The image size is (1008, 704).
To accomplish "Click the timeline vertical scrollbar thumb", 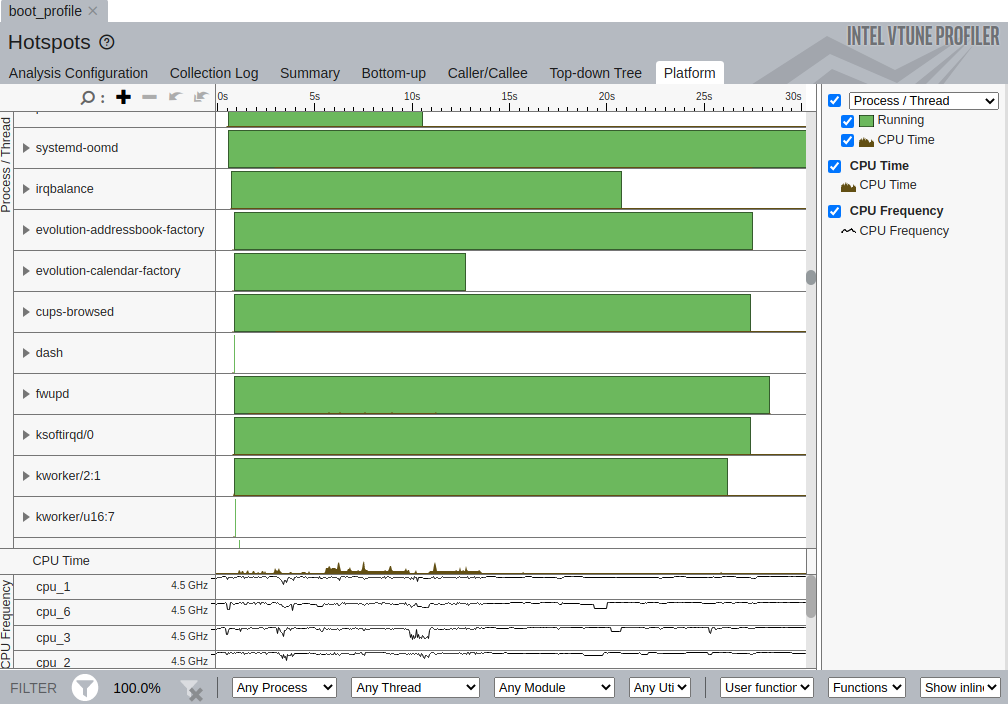I will coord(811,277).
